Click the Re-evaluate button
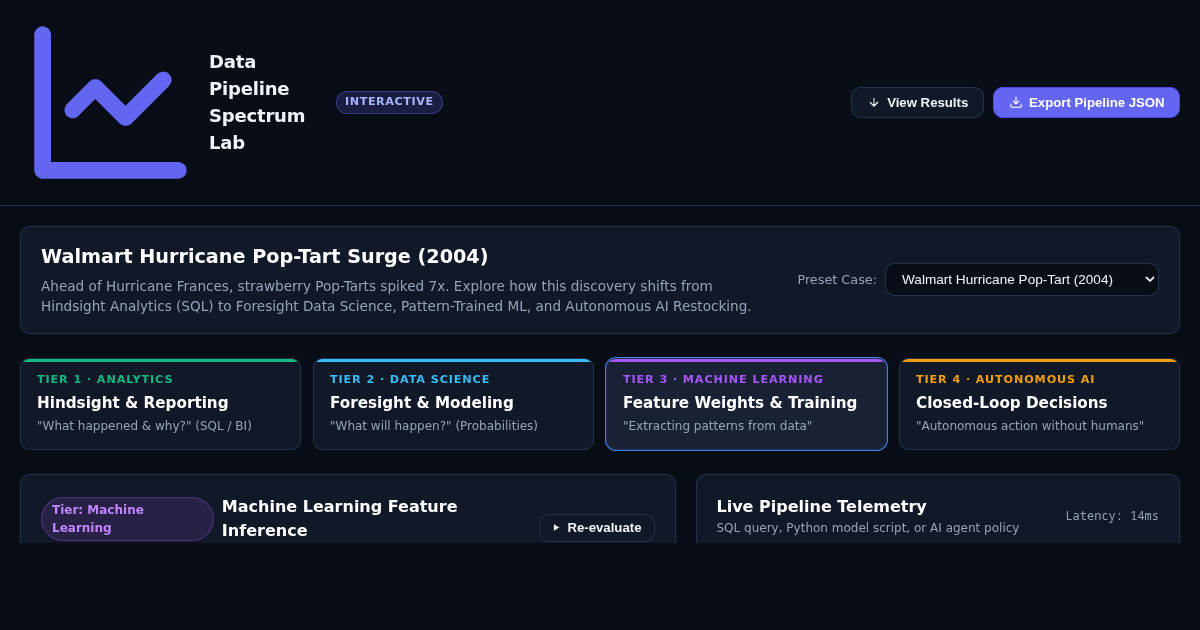The image size is (1200, 630). pos(597,528)
